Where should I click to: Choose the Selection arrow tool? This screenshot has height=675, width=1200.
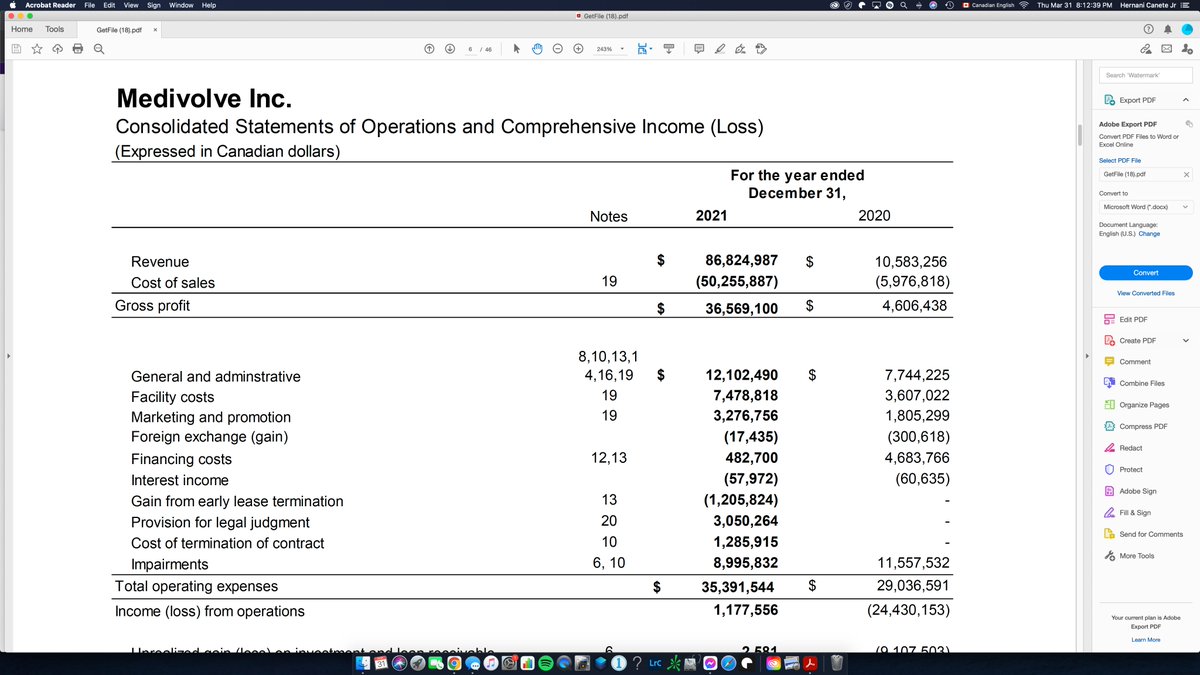(x=516, y=48)
